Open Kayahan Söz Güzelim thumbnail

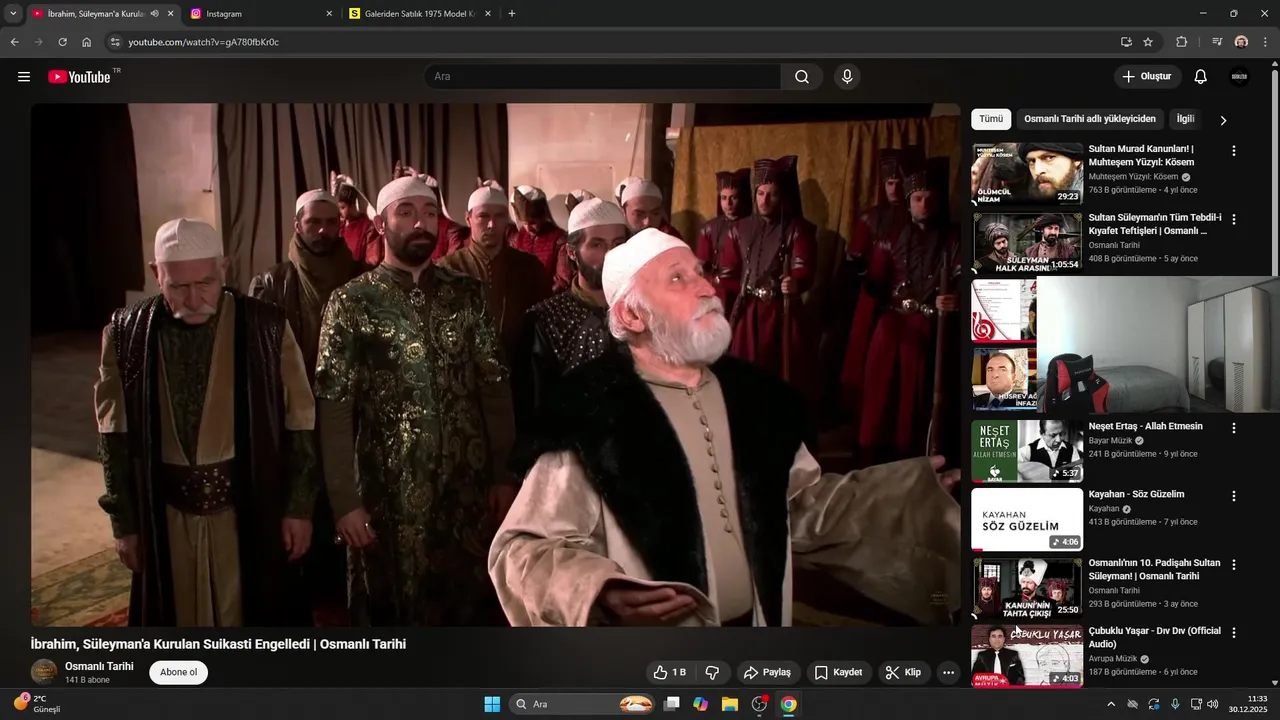[1027, 519]
